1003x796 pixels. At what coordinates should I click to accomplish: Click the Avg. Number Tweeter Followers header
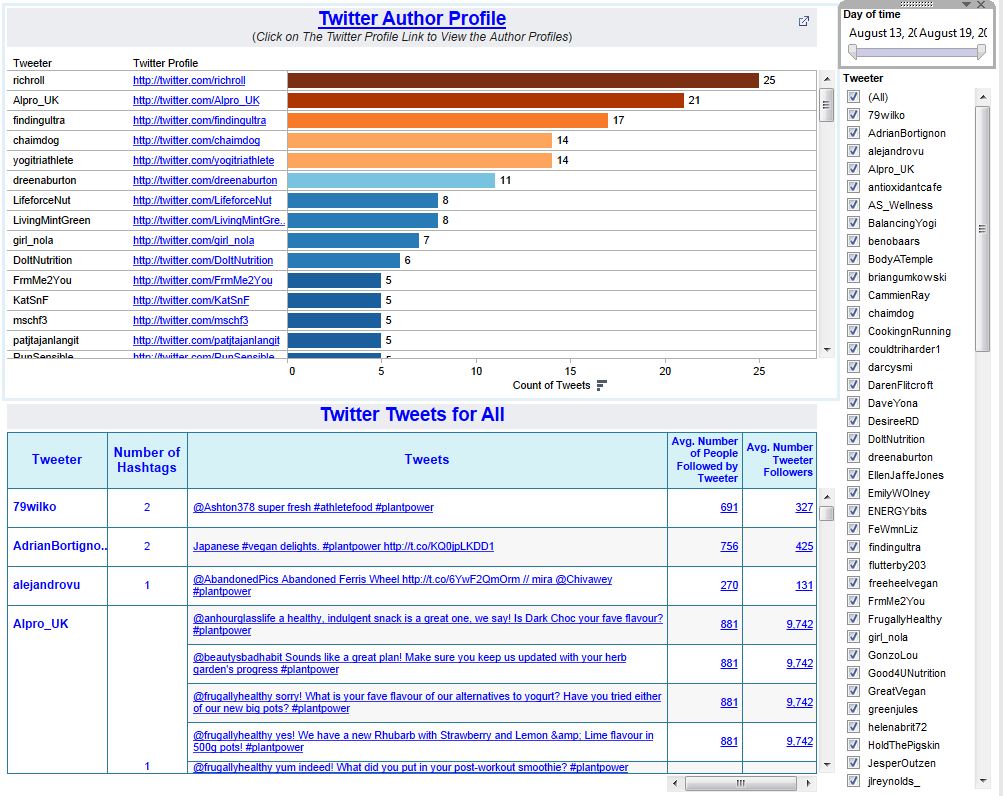[x=779, y=460]
